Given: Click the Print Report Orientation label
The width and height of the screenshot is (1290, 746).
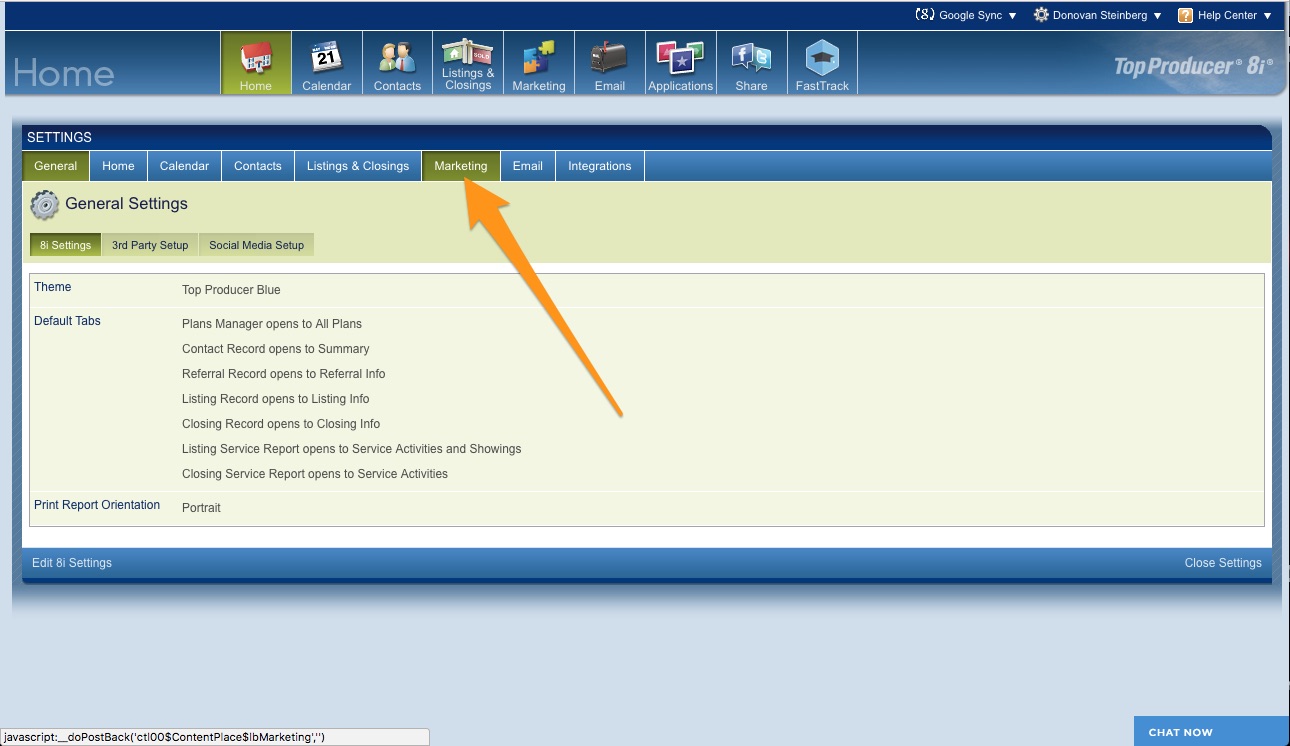Looking at the screenshot, I should 97,505.
